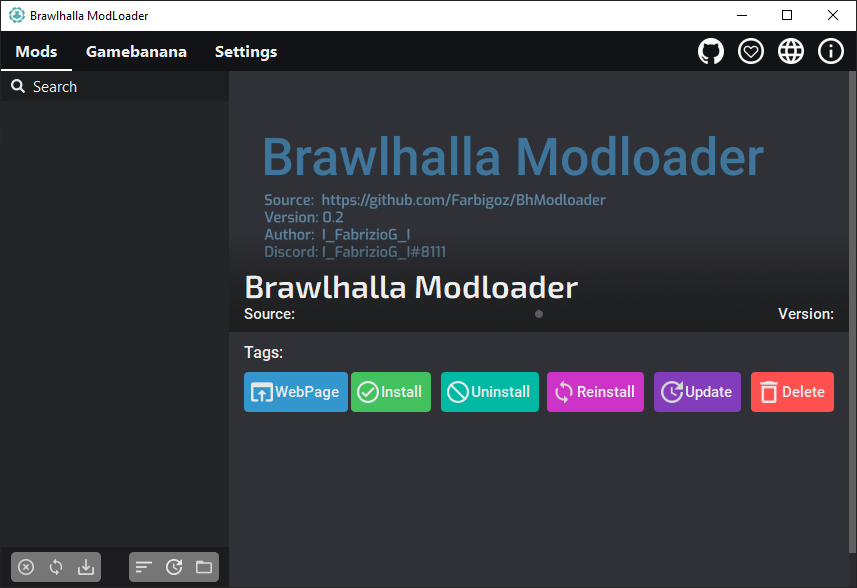
Task: Click the Reinstall button
Action: point(595,392)
